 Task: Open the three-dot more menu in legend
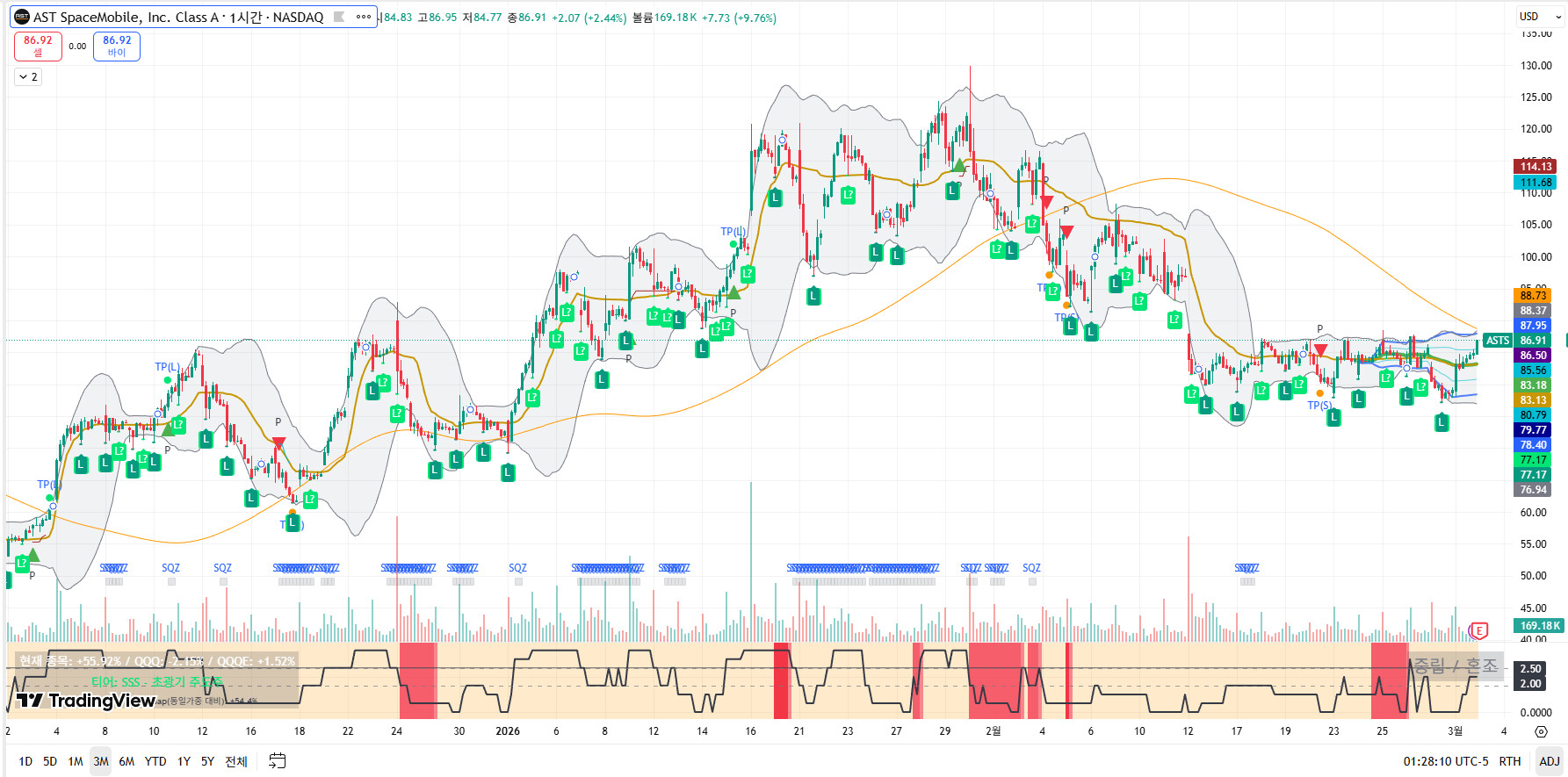[x=364, y=17]
